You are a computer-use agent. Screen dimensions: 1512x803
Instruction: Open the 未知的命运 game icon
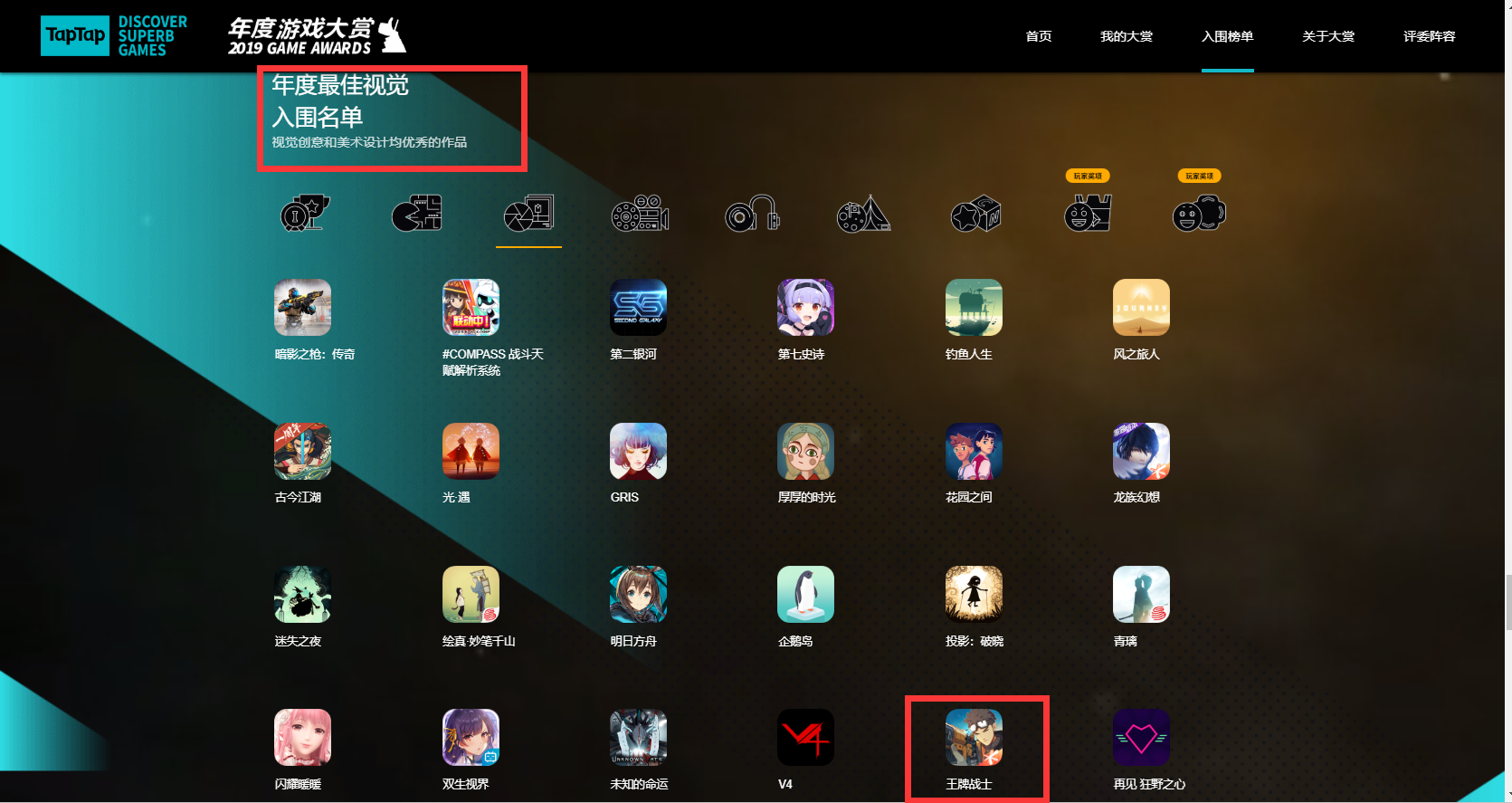click(638, 738)
